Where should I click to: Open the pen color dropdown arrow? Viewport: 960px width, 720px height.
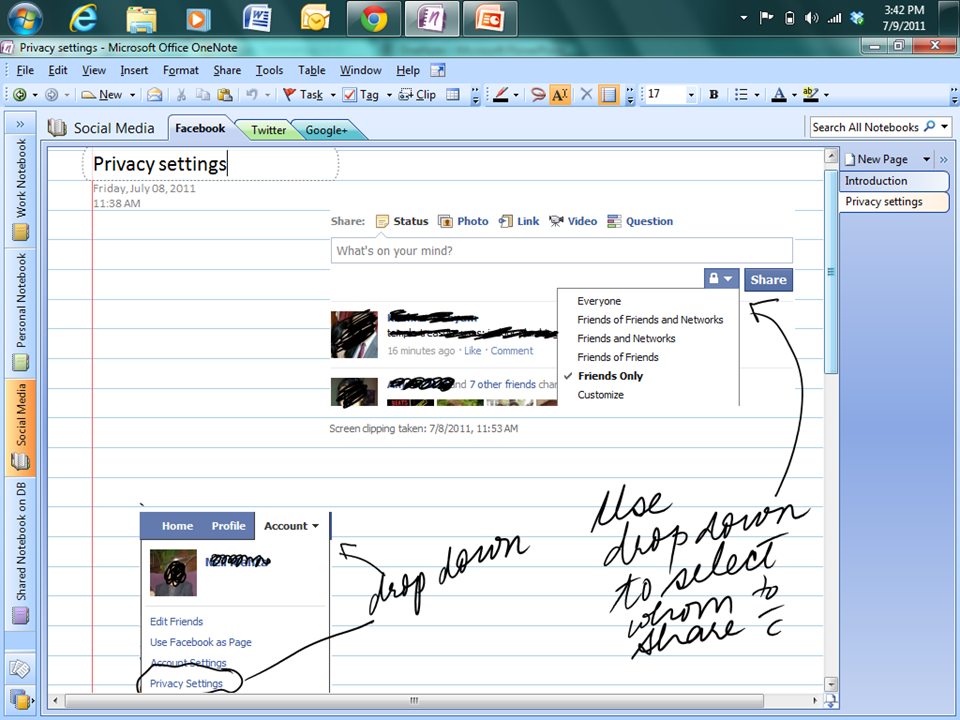tap(516, 95)
